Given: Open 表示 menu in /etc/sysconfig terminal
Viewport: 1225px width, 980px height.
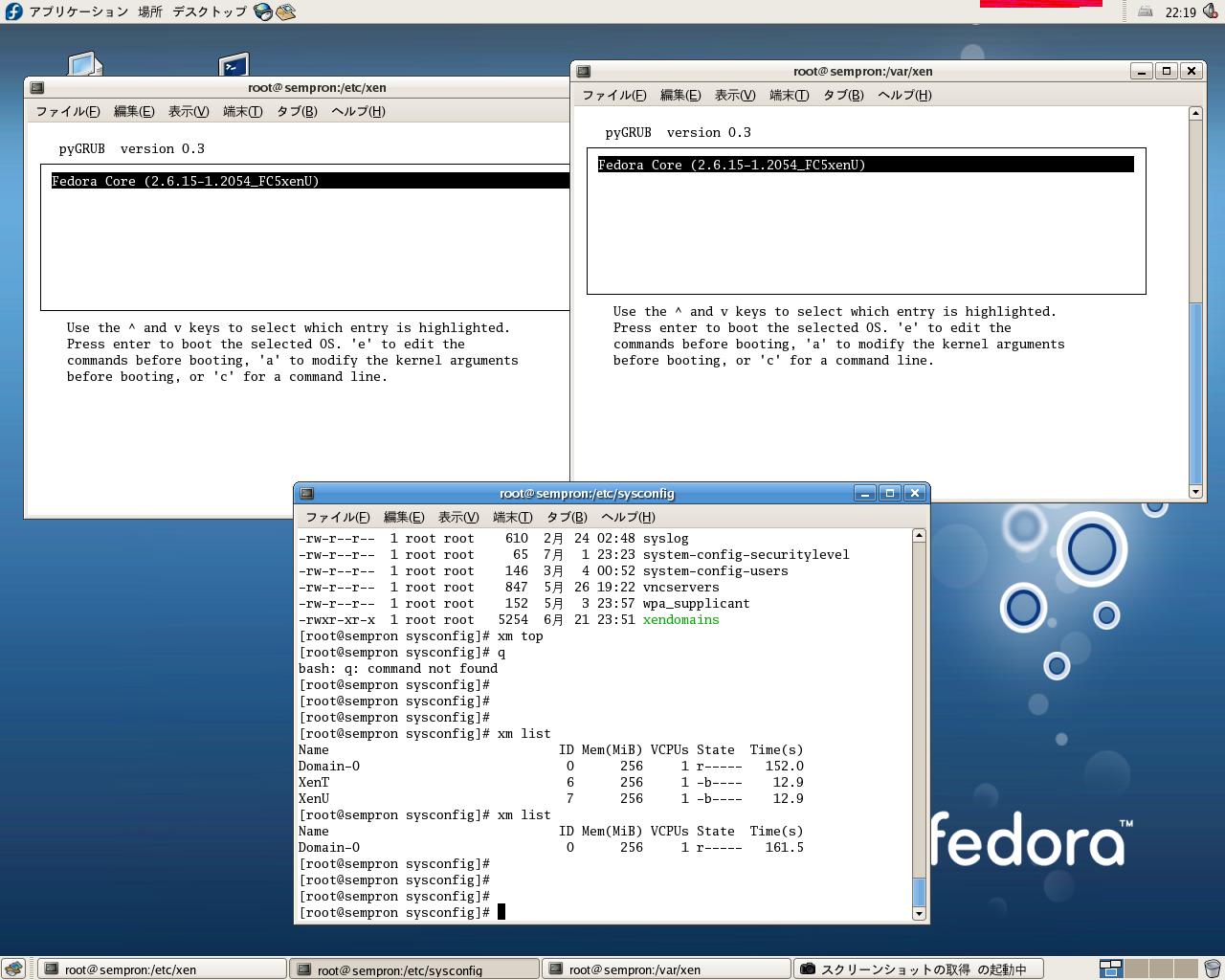Looking at the screenshot, I should (458, 517).
